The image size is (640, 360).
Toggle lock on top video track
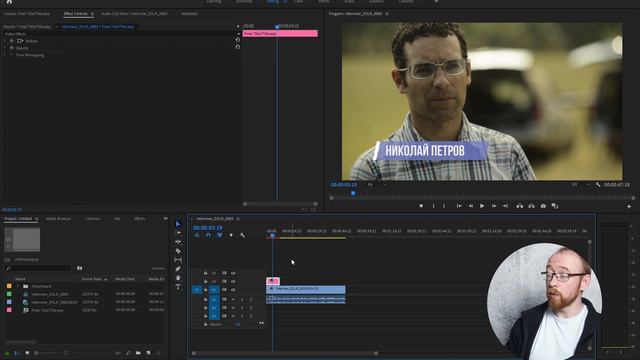tap(205, 273)
